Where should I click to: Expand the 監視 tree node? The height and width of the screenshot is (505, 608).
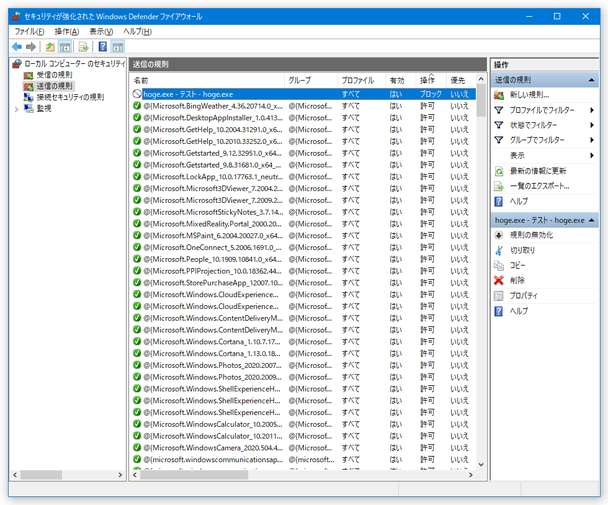point(17,109)
